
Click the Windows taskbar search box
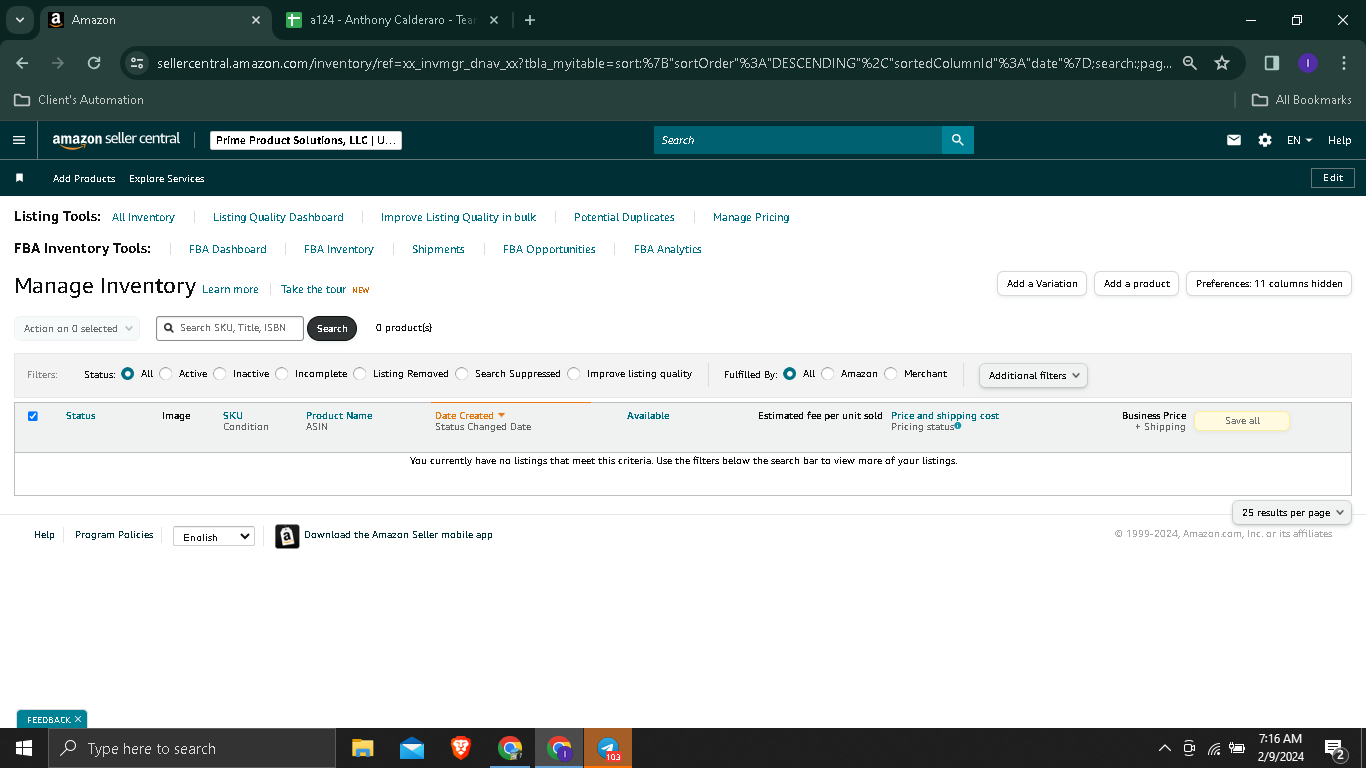[x=191, y=748]
